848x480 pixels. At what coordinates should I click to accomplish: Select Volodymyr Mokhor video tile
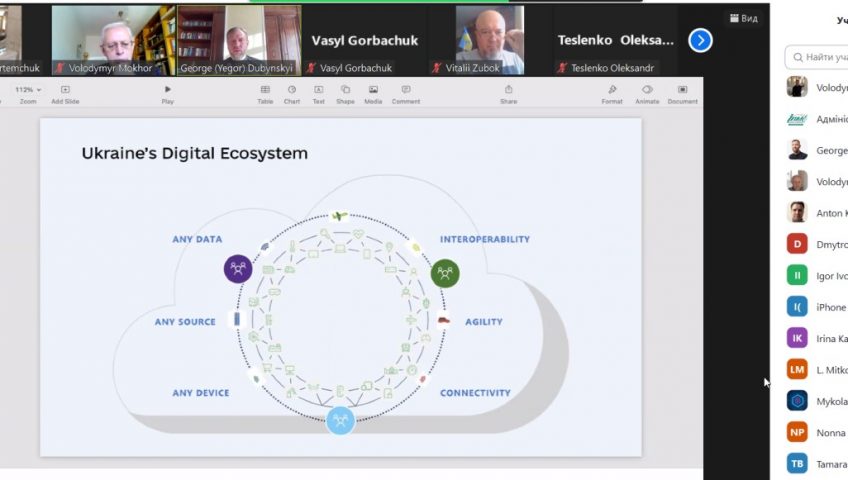(113, 40)
